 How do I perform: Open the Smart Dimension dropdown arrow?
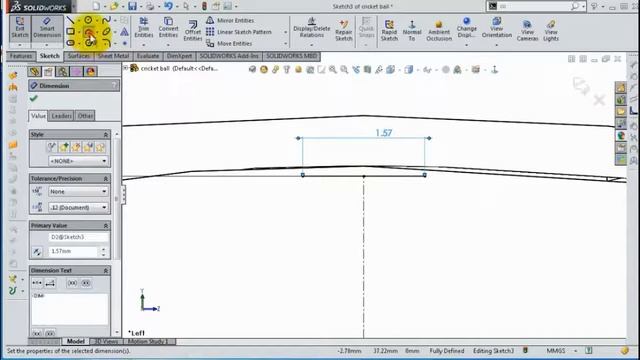point(47,45)
